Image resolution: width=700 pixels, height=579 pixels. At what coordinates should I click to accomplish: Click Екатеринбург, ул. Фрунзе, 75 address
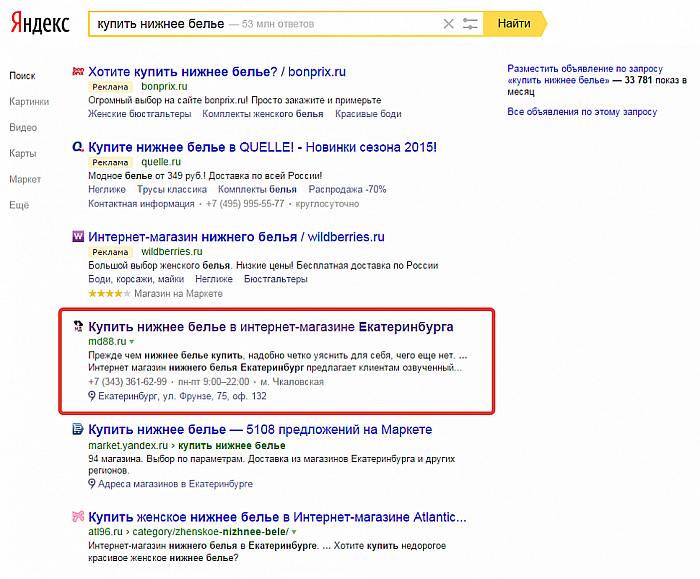[x=182, y=396]
